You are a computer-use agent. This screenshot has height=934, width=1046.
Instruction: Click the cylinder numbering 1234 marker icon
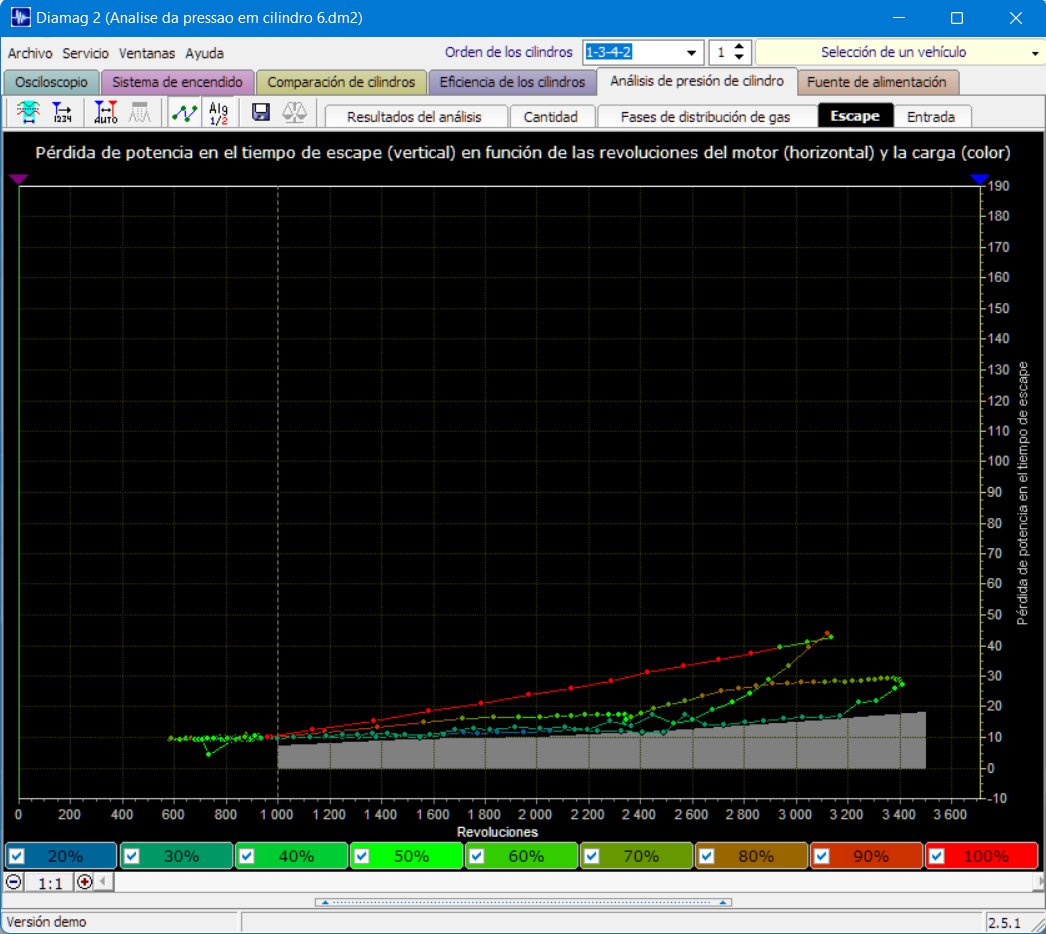(62, 112)
